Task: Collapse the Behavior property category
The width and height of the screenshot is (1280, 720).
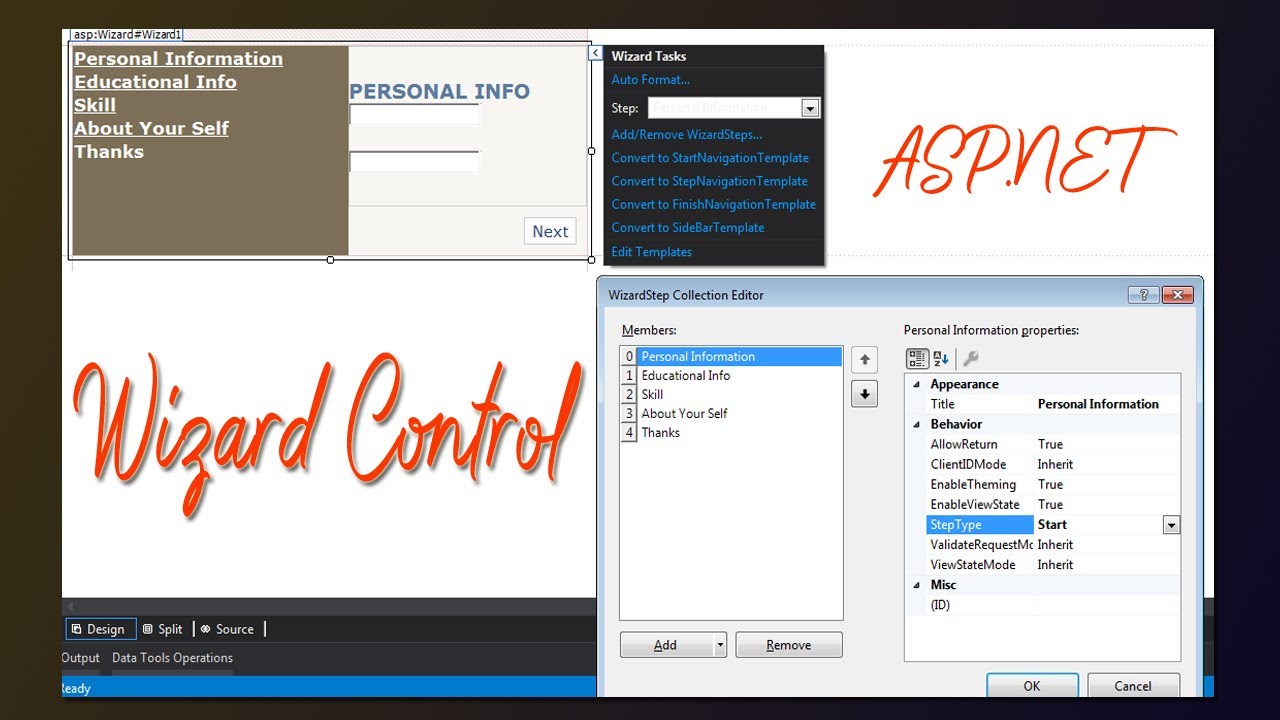Action: pyautogui.click(x=918, y=424)
